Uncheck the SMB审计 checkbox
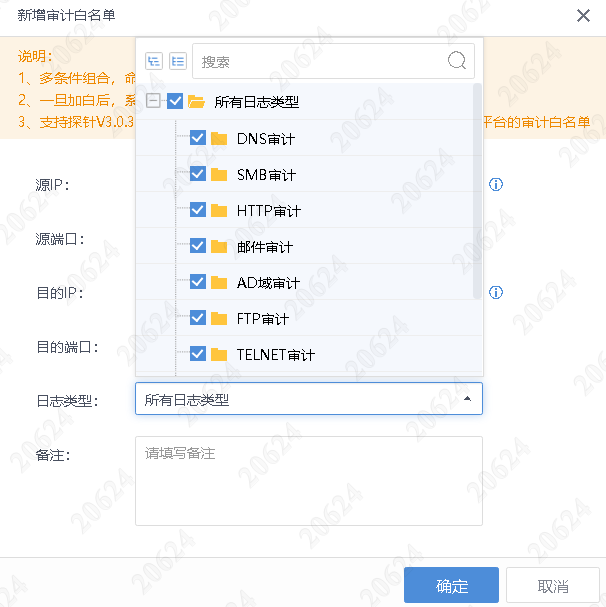This screenshot has width=606, height=607. [x=197, y=174]
